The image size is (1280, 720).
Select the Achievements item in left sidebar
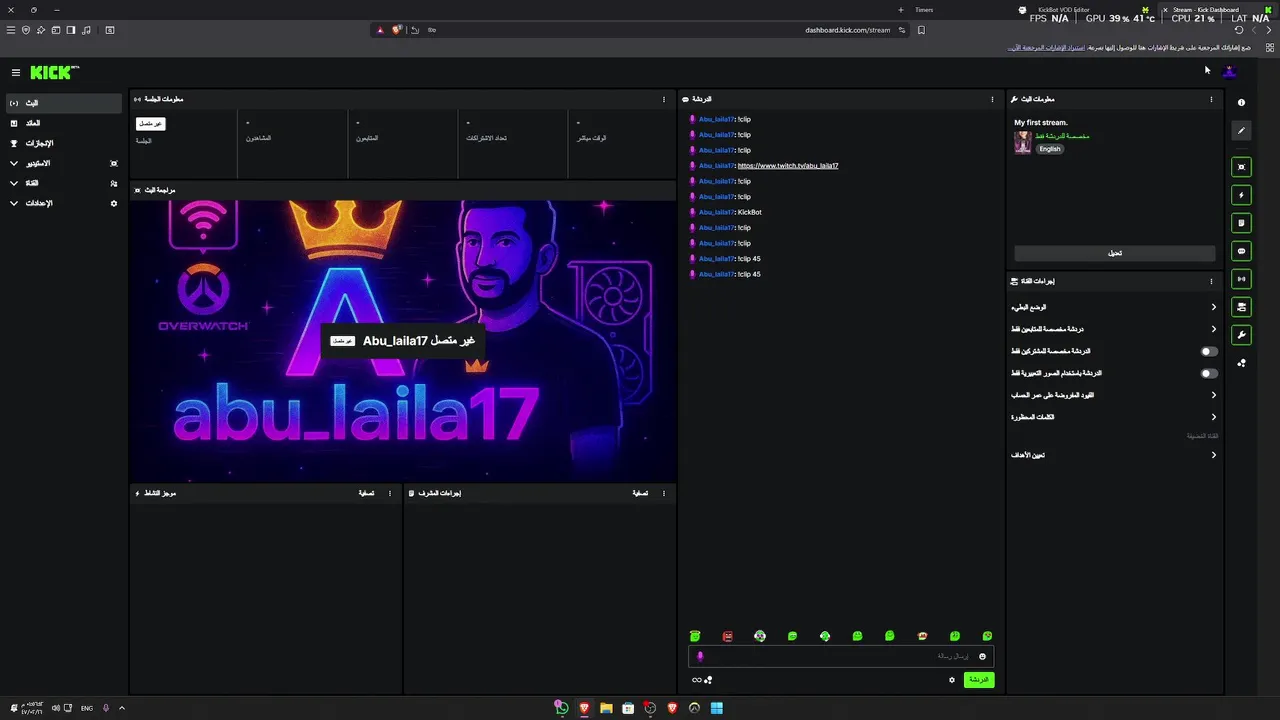pyautogui.click(x=64, y=143)
